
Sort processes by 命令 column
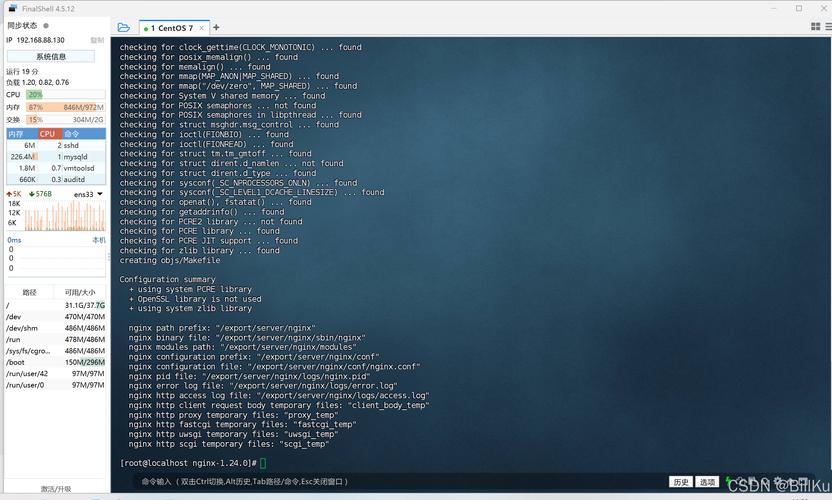(x=72, y=133)
